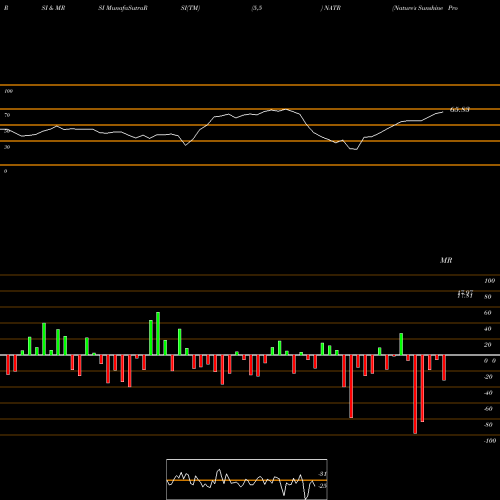Click the MR axis label 60
This screenshot has height=500, width=500.
[x=487, y=313]
